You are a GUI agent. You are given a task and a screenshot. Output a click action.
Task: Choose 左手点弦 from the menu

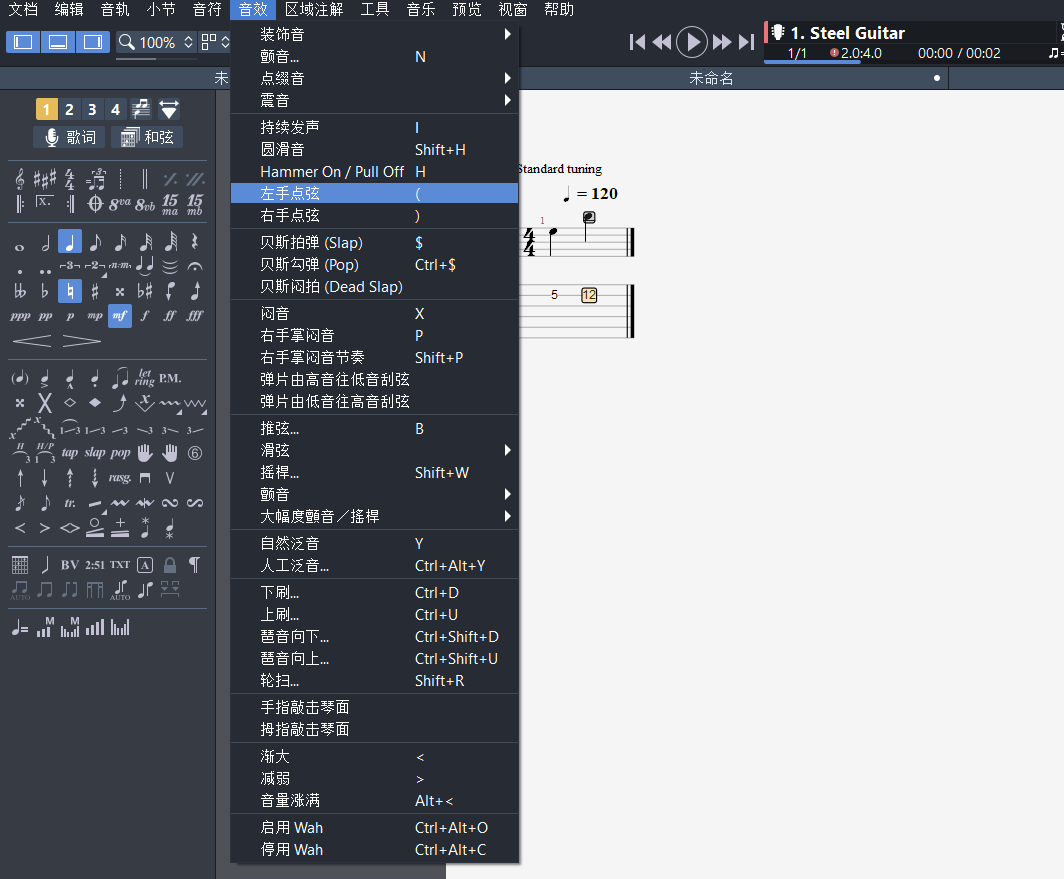click(374, 193)
